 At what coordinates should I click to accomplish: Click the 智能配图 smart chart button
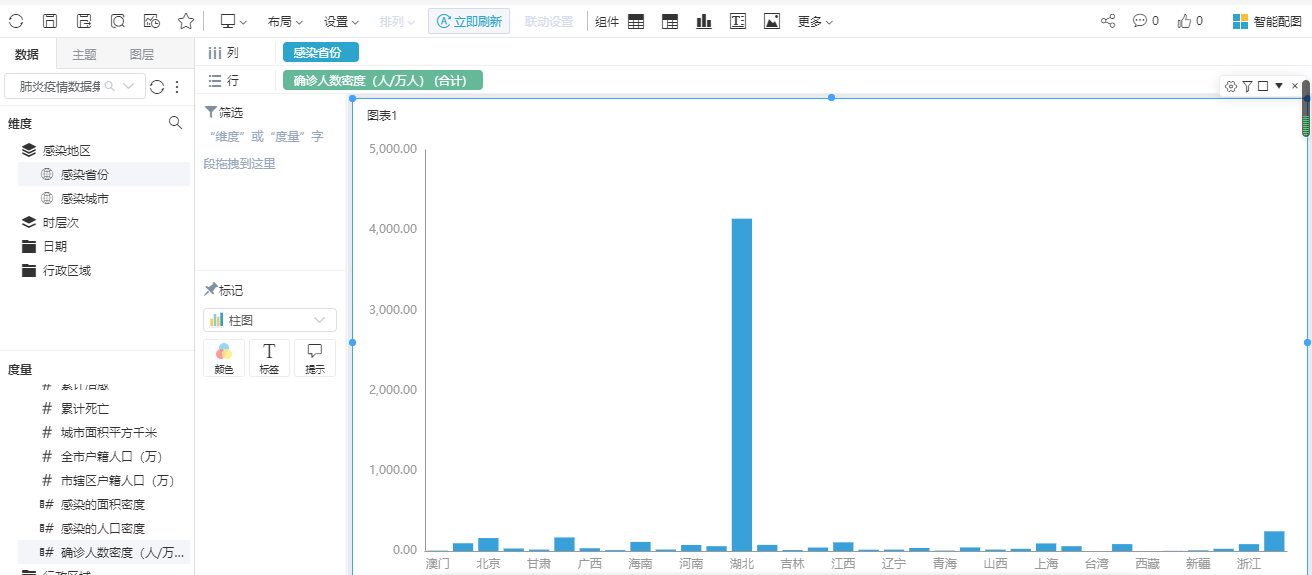(1266, 21)
